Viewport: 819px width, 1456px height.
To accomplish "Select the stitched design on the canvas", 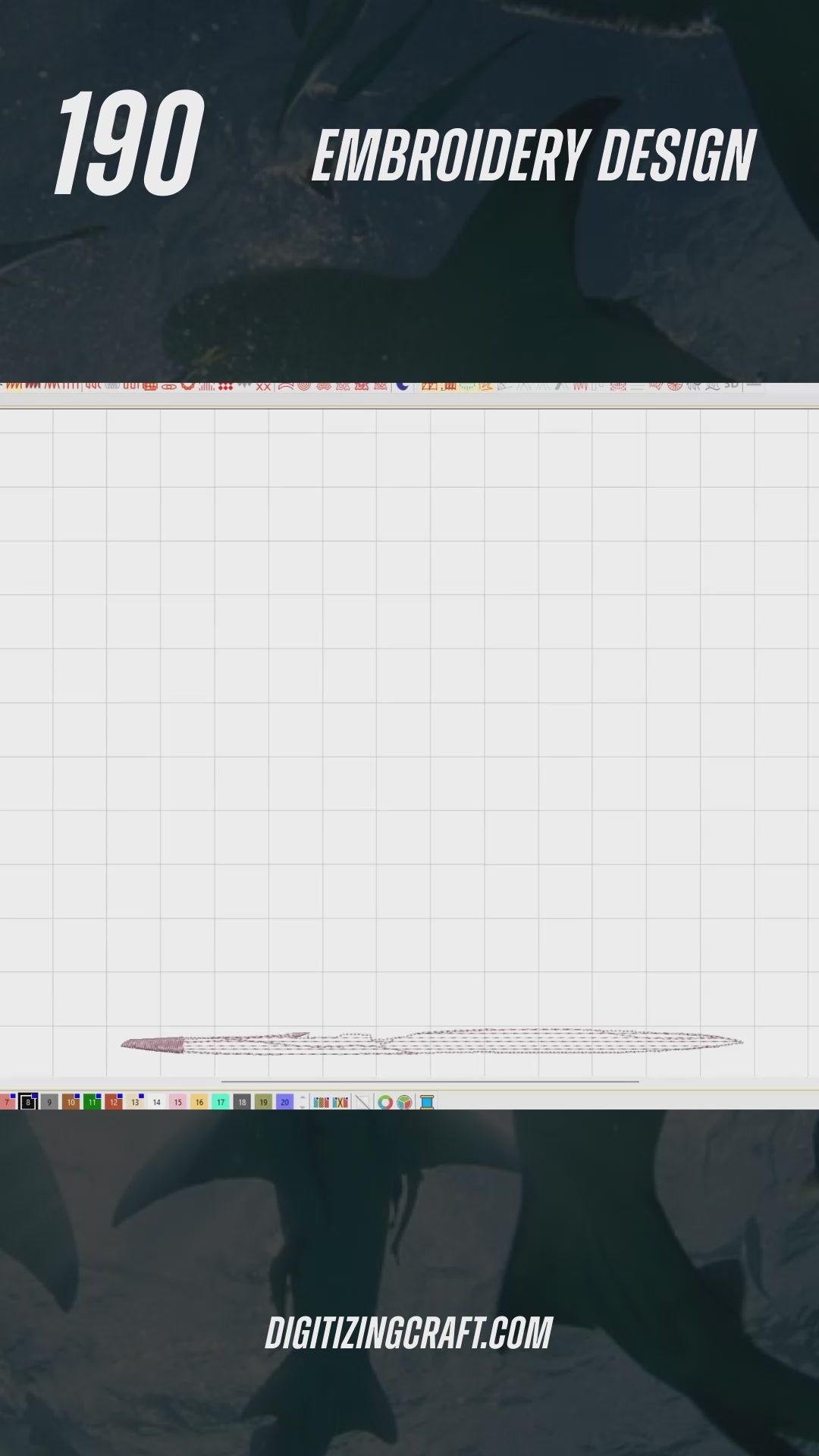I will [432, 1042].
